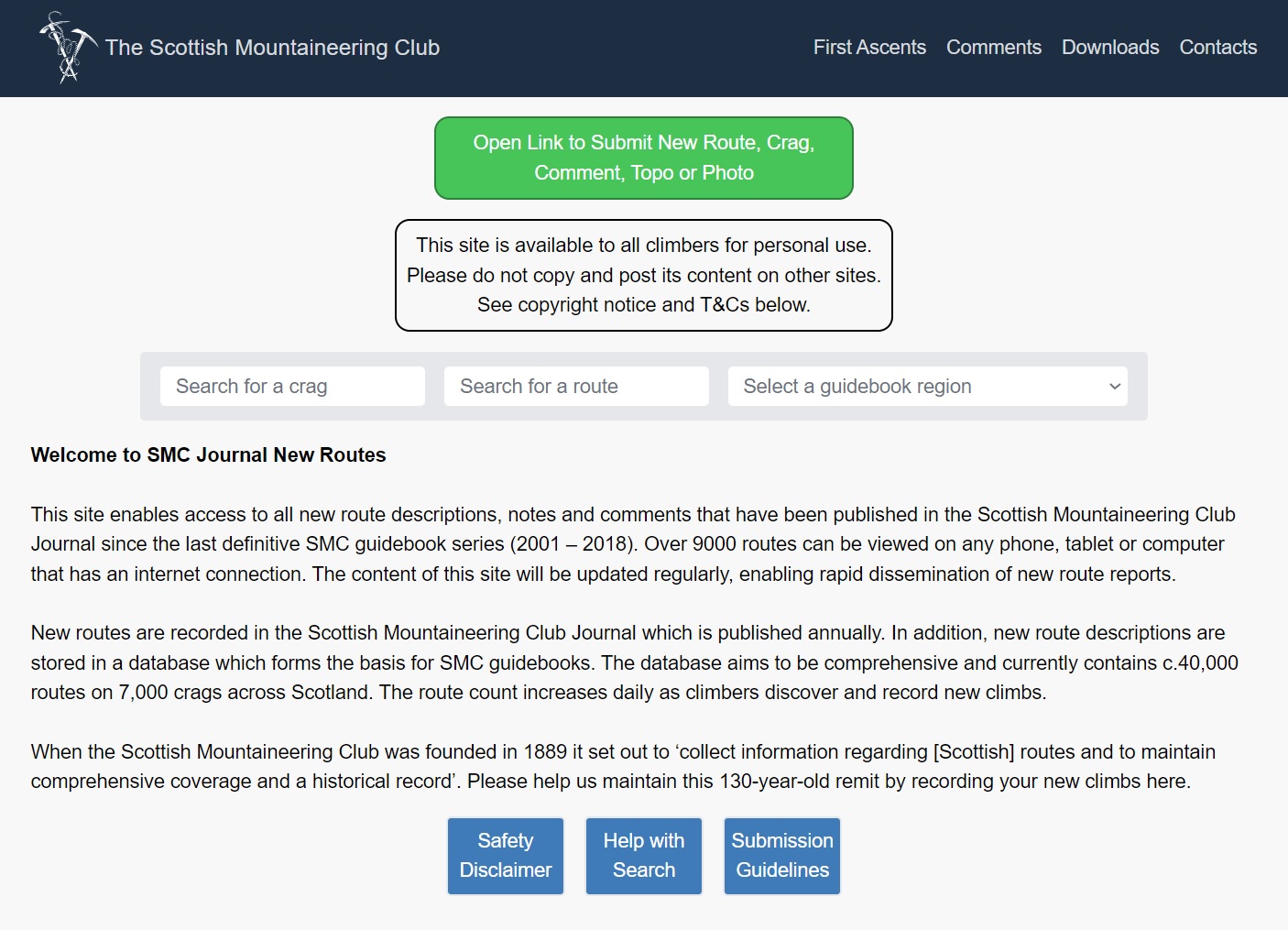Open the First Ascents menu item

coord(869,48)
